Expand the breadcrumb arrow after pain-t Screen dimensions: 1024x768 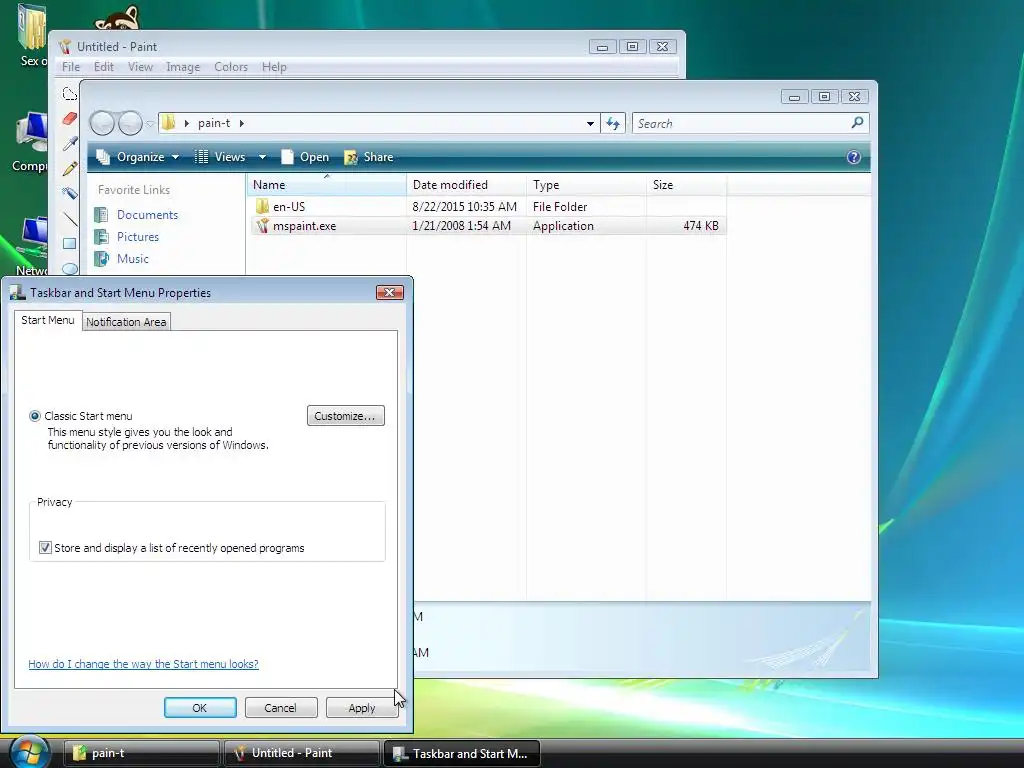[x=242, y=123]
